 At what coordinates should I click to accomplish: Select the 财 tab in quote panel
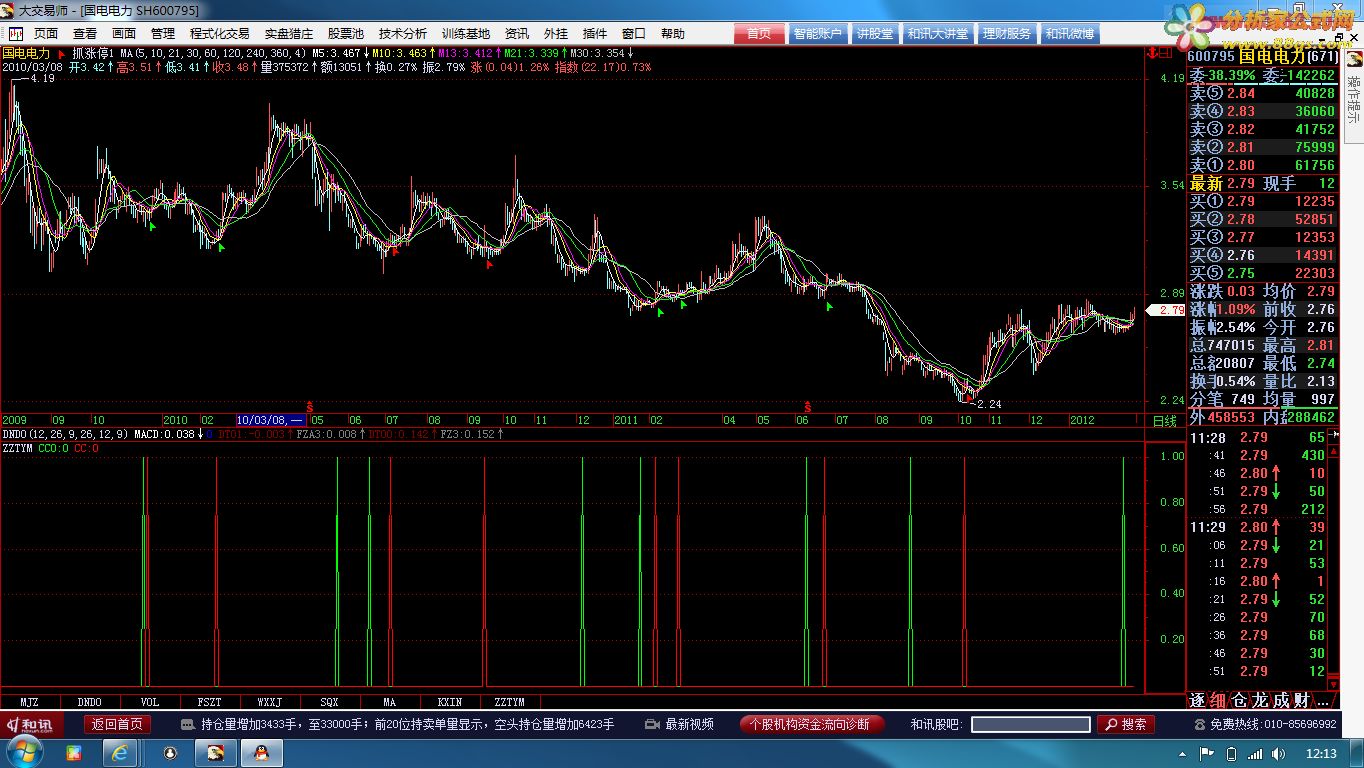(x=1301, y=699)
